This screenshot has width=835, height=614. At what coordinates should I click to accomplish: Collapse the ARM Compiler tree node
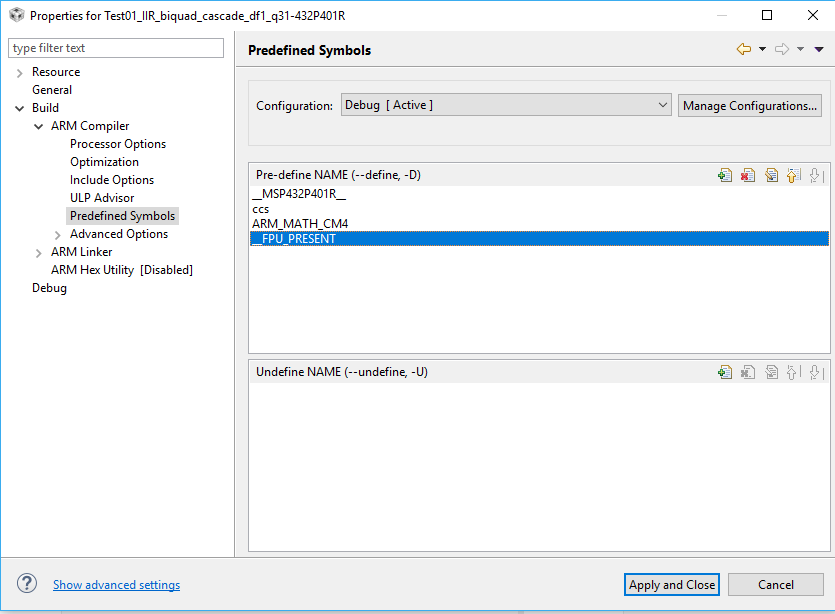(x=39, y=126)
